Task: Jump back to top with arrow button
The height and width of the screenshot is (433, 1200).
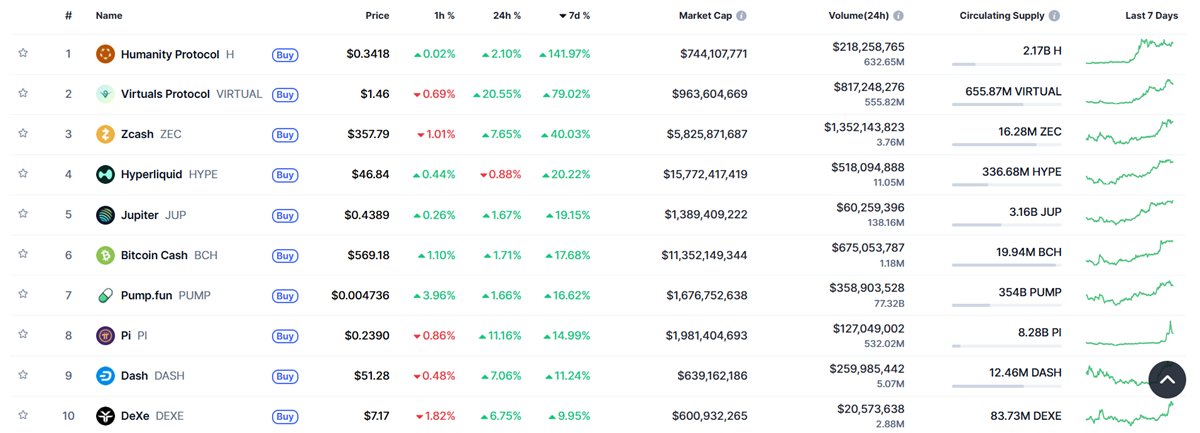Action: tap(1167, 380)
